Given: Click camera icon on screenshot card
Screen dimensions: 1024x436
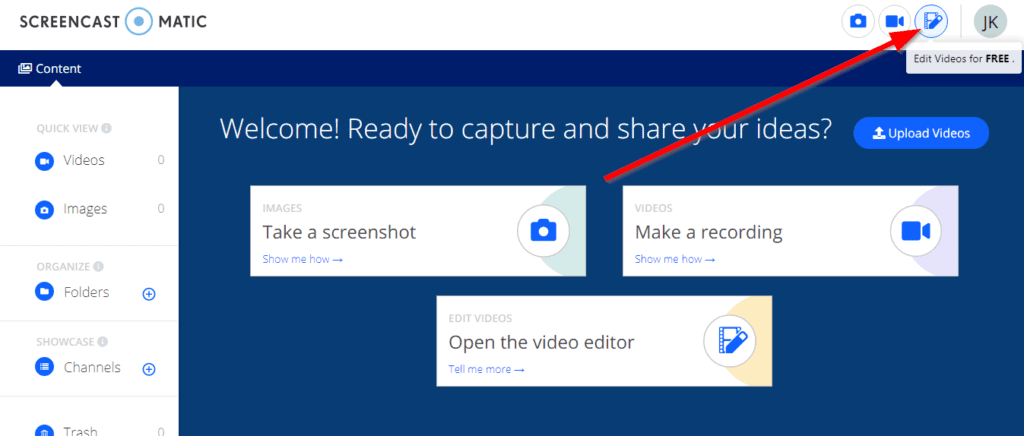Looking at the screenshot, I should (543, 230).
